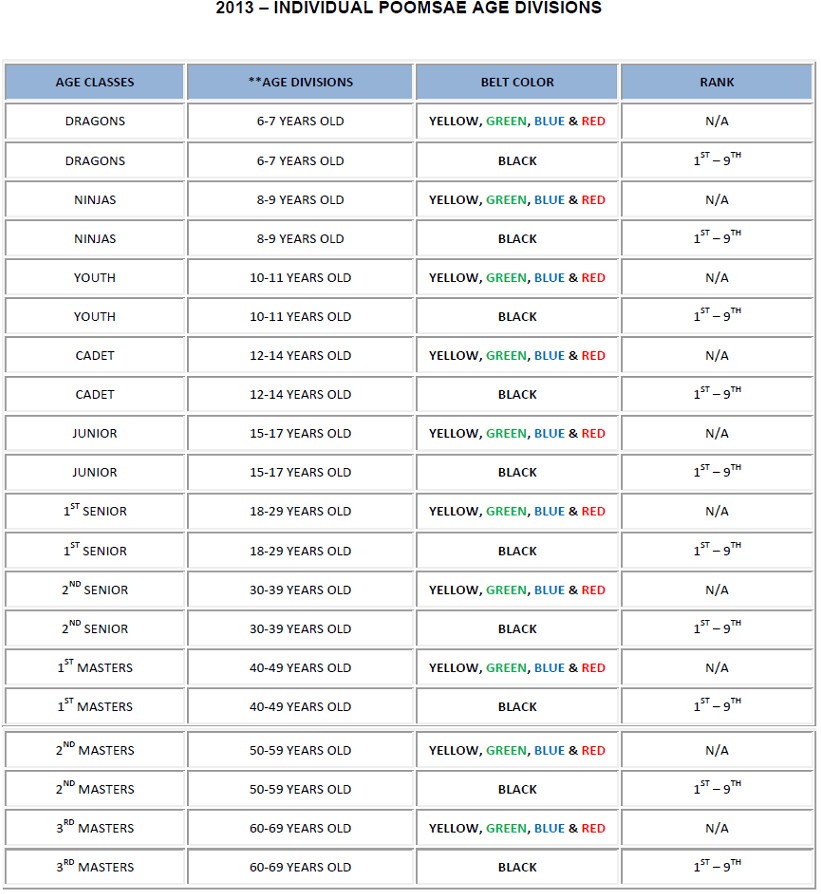The width and height of the screenshot is (821, 894).
Task: Click the first JUNIOR 15-17 YEARS OLD cell
Action: pyautogui.click(x=300, y=433)
